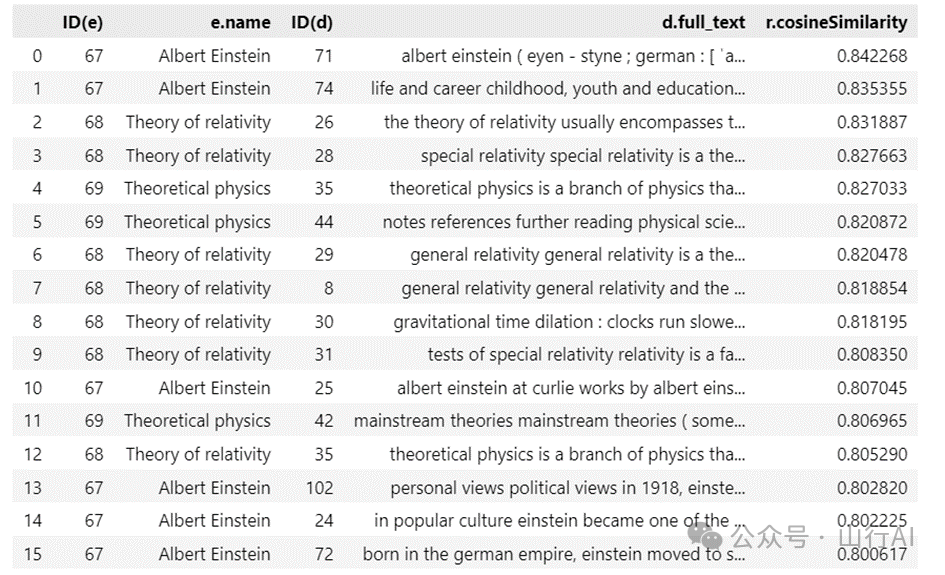Click the d.full_text column header

point(703,22)
